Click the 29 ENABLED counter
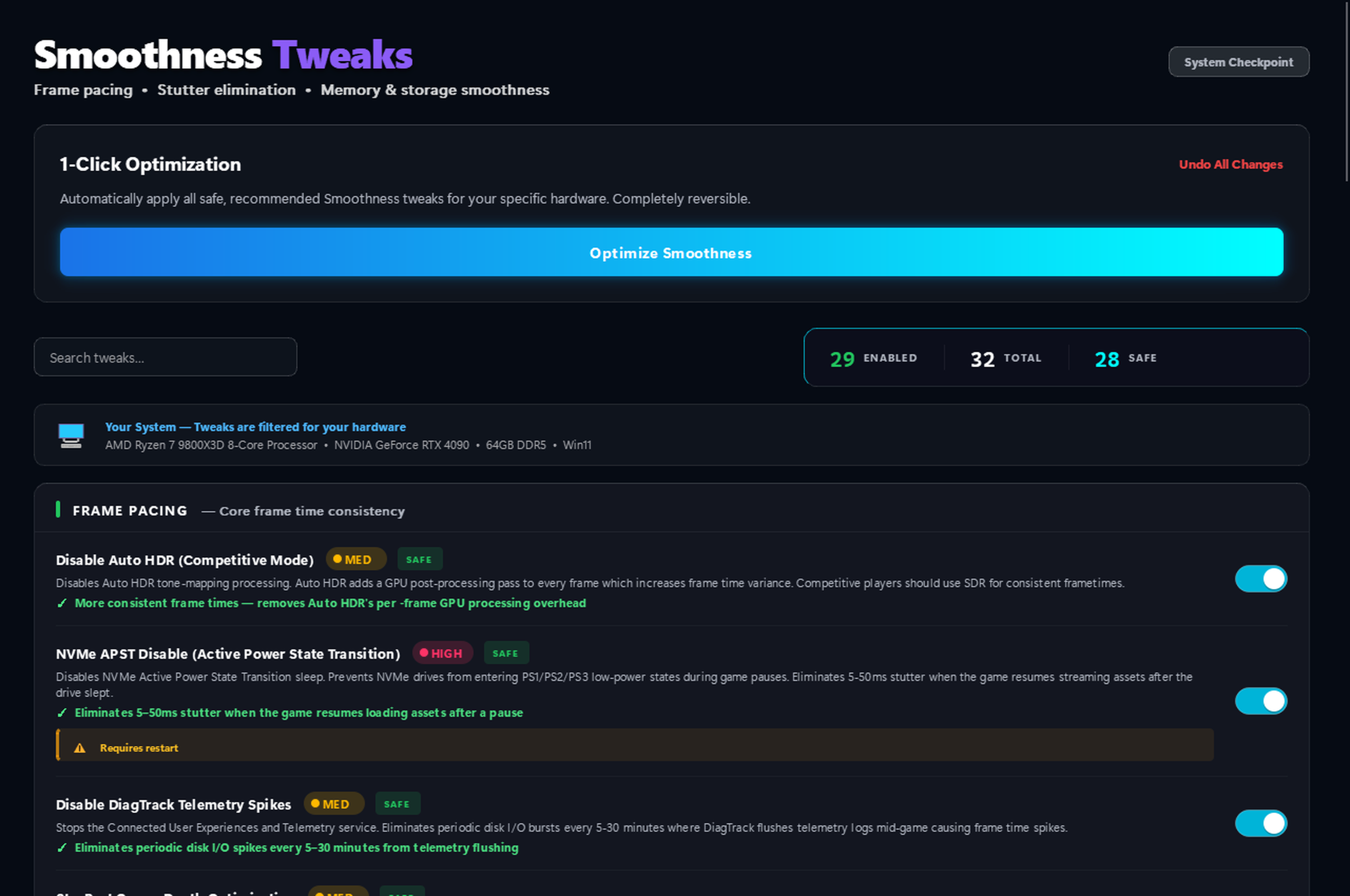This screenshot has width=1350, height=896. tap(873, 358)
